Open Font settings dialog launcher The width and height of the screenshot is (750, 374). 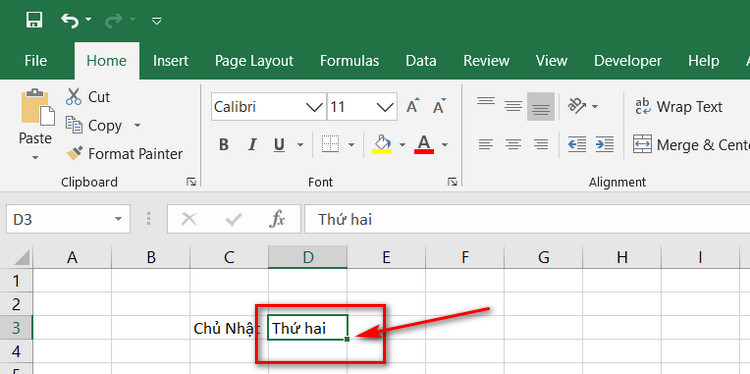tap(452, 182)
